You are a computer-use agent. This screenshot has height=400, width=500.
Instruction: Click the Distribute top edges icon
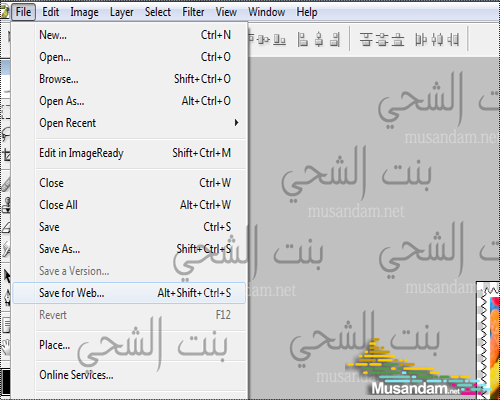(x=366, y=40)
